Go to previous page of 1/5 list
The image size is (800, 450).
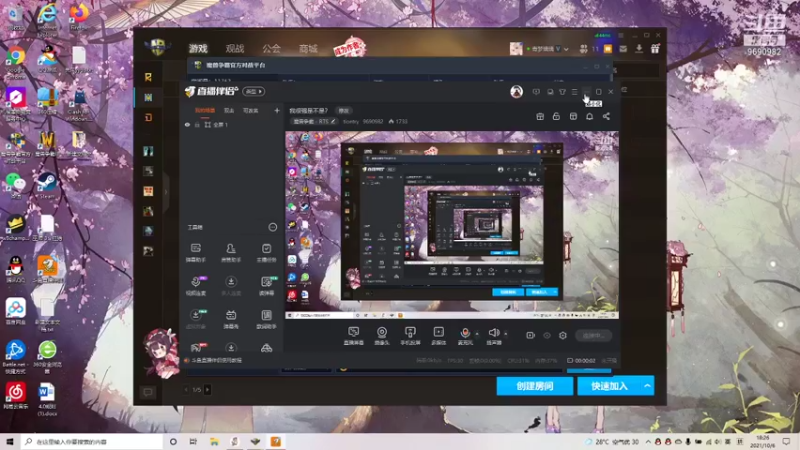186,390
